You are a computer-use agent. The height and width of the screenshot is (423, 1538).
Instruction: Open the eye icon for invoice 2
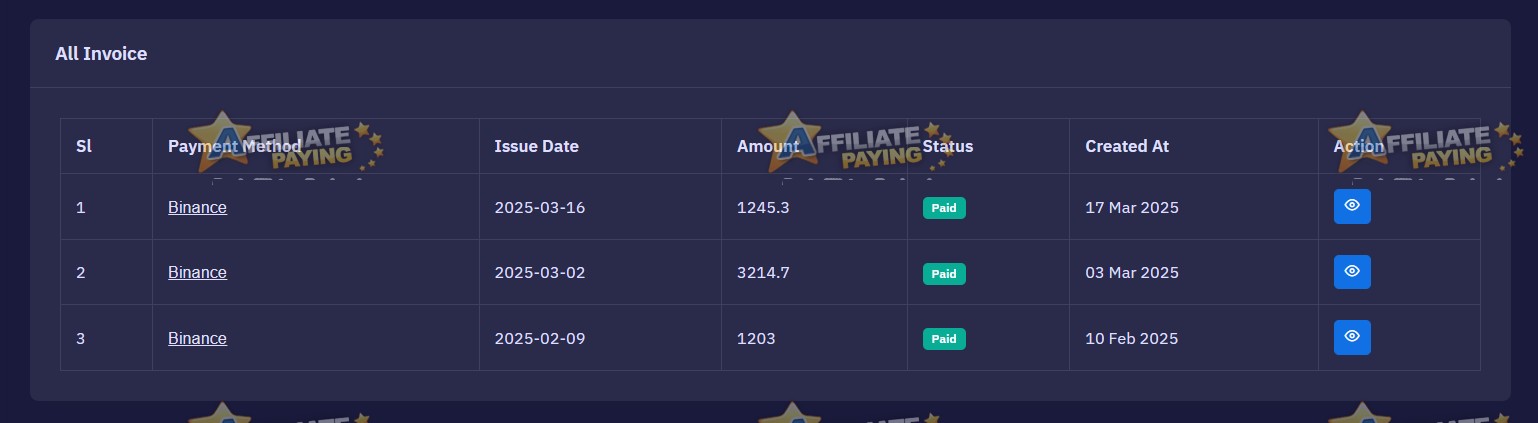tap(1352, 272)
